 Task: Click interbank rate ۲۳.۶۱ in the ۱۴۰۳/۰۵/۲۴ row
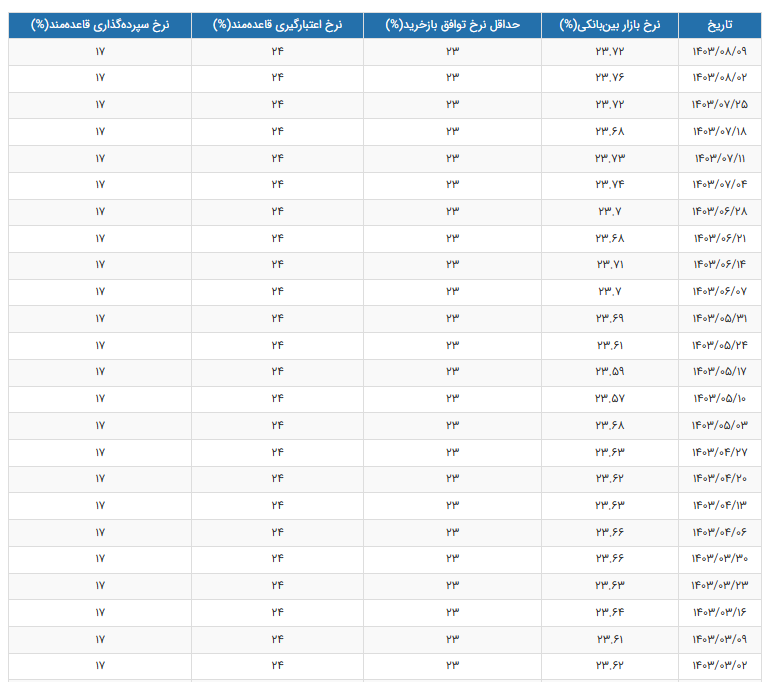(610, 345)
